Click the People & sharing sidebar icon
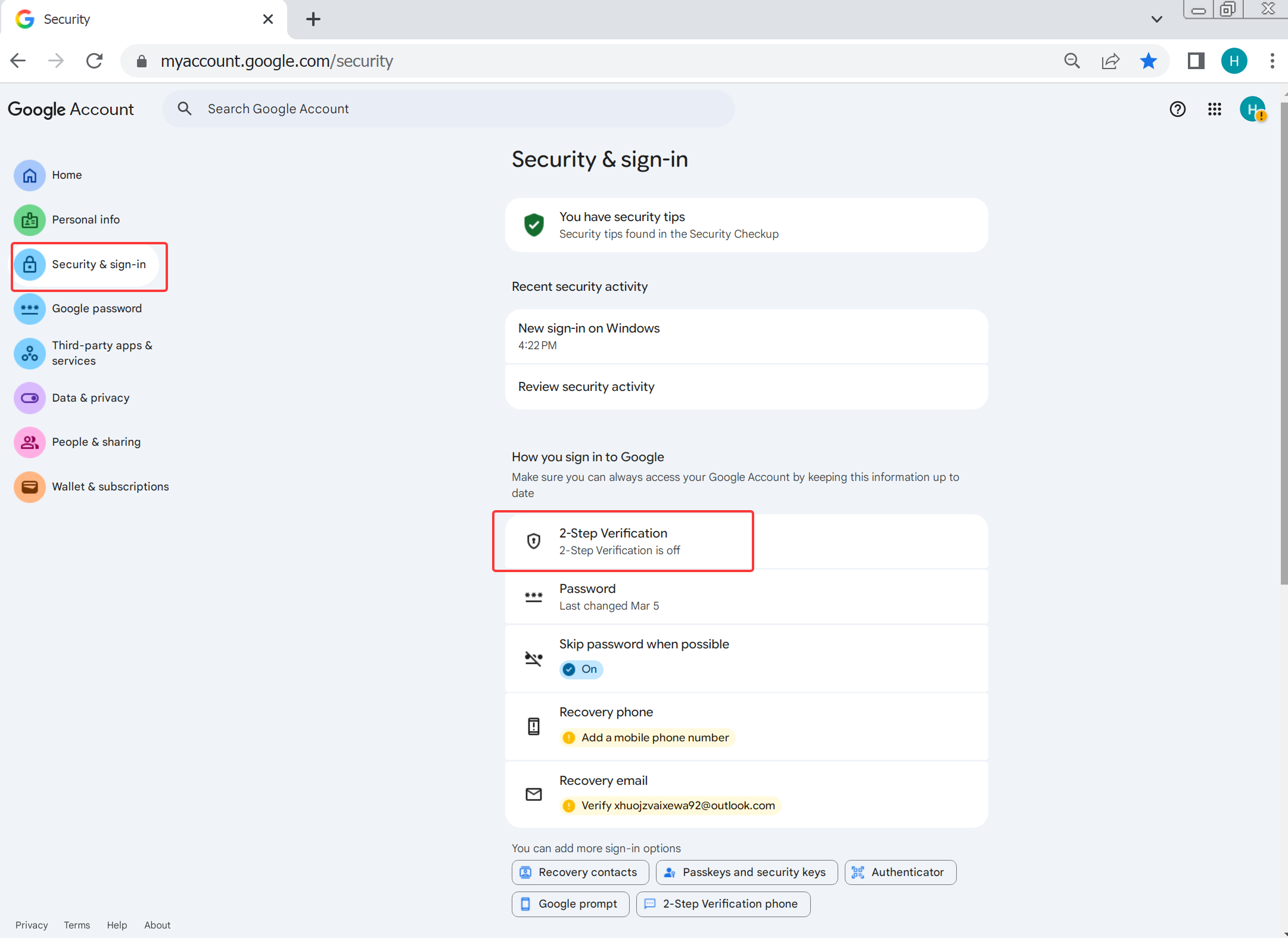Viewport: 1288px width, 938px height. [30, 442]
